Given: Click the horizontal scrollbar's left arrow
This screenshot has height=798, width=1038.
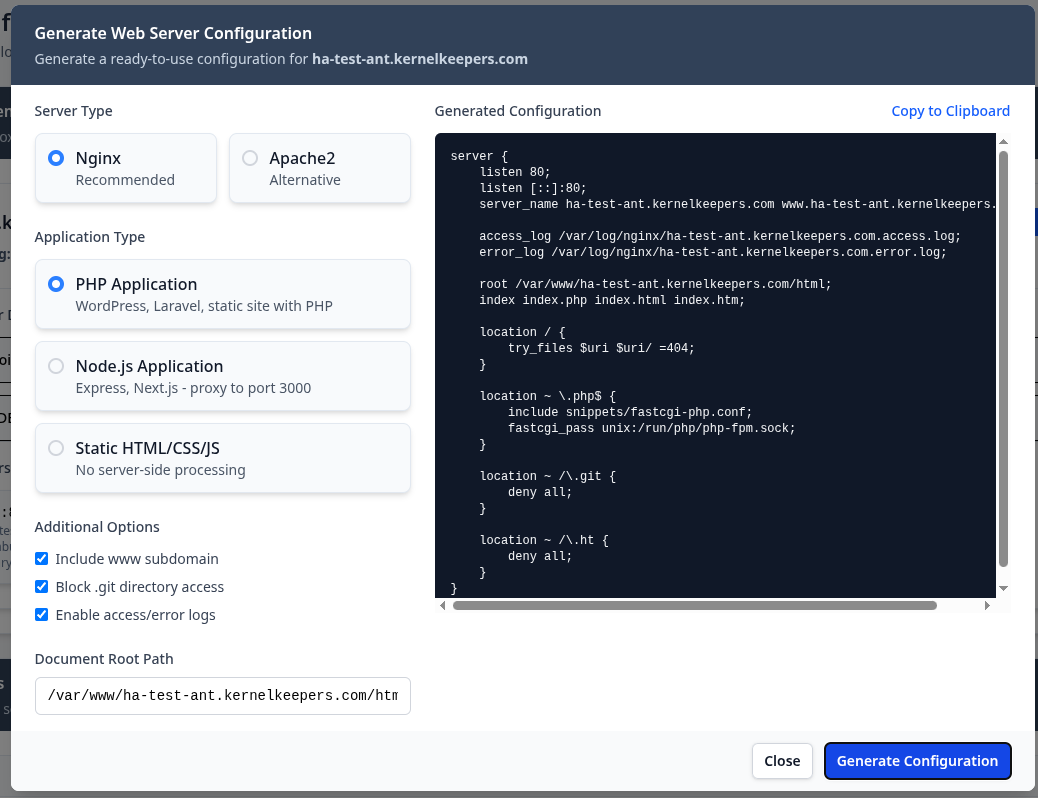Looking at the screenshot, I should coord(443,605).
